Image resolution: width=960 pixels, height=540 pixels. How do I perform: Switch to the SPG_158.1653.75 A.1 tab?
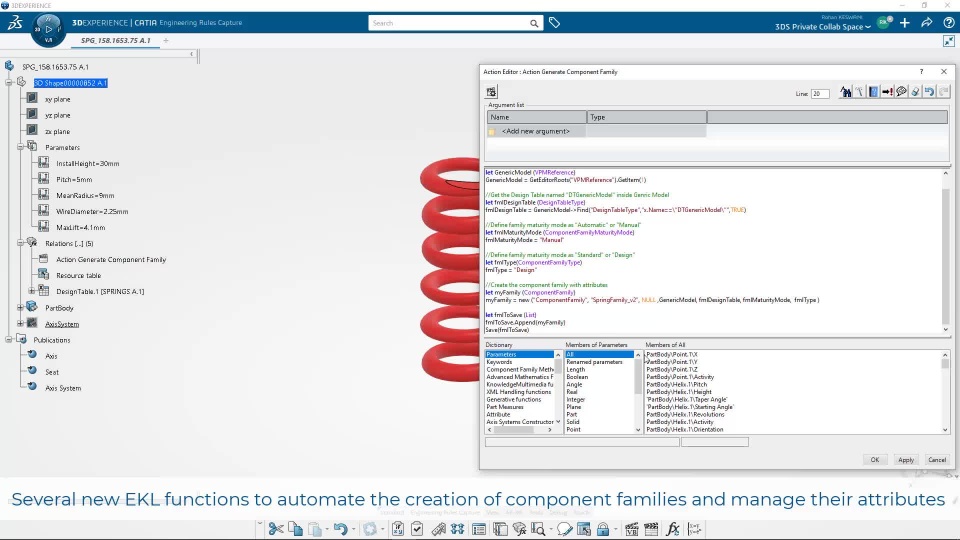pyautogui.click(x=116, y=40)
